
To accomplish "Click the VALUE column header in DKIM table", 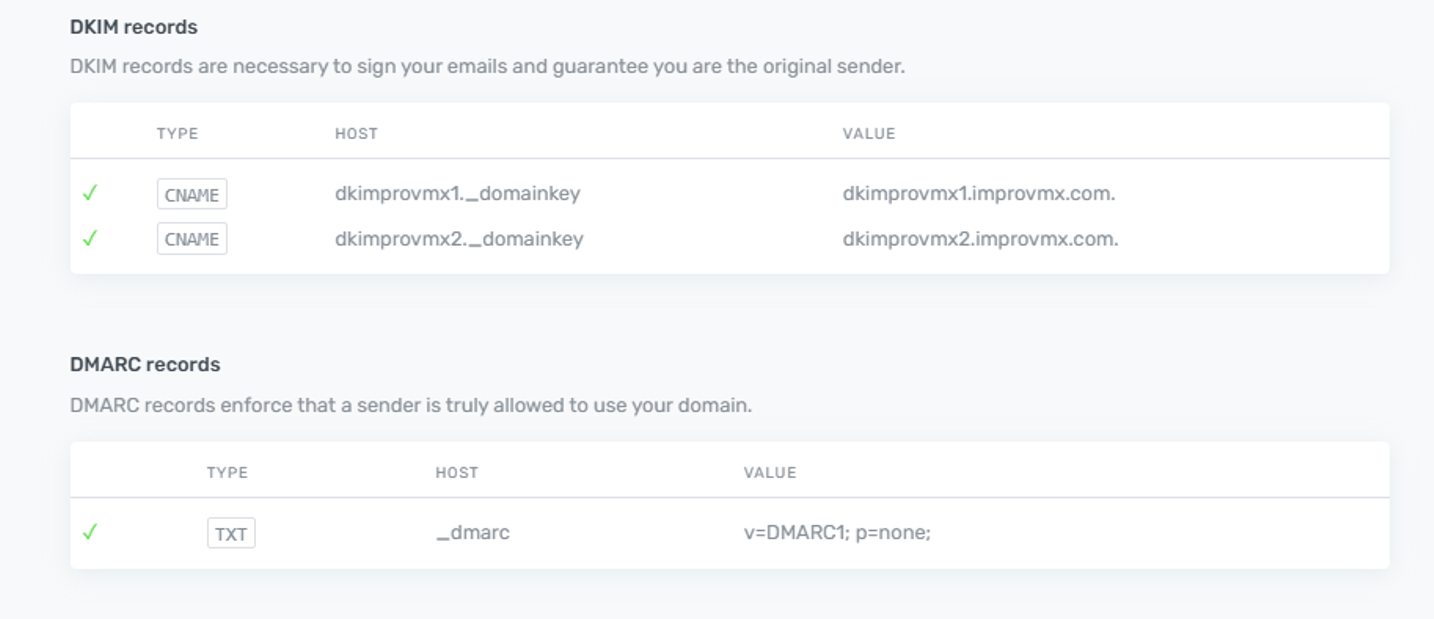I will (x=868, y=133).
